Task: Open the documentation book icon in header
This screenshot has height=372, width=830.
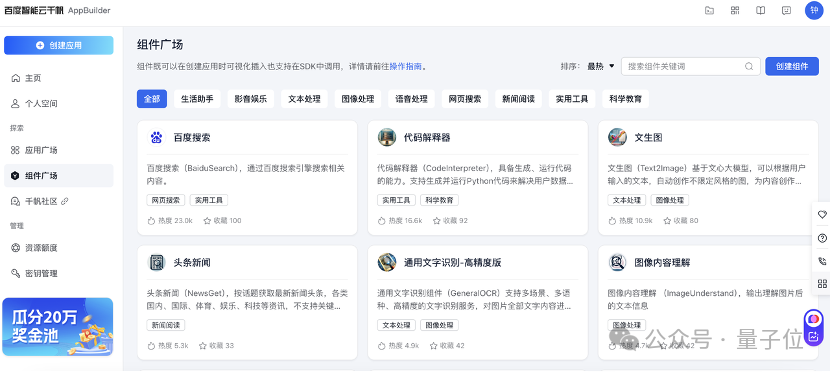Action: (761, 11)
